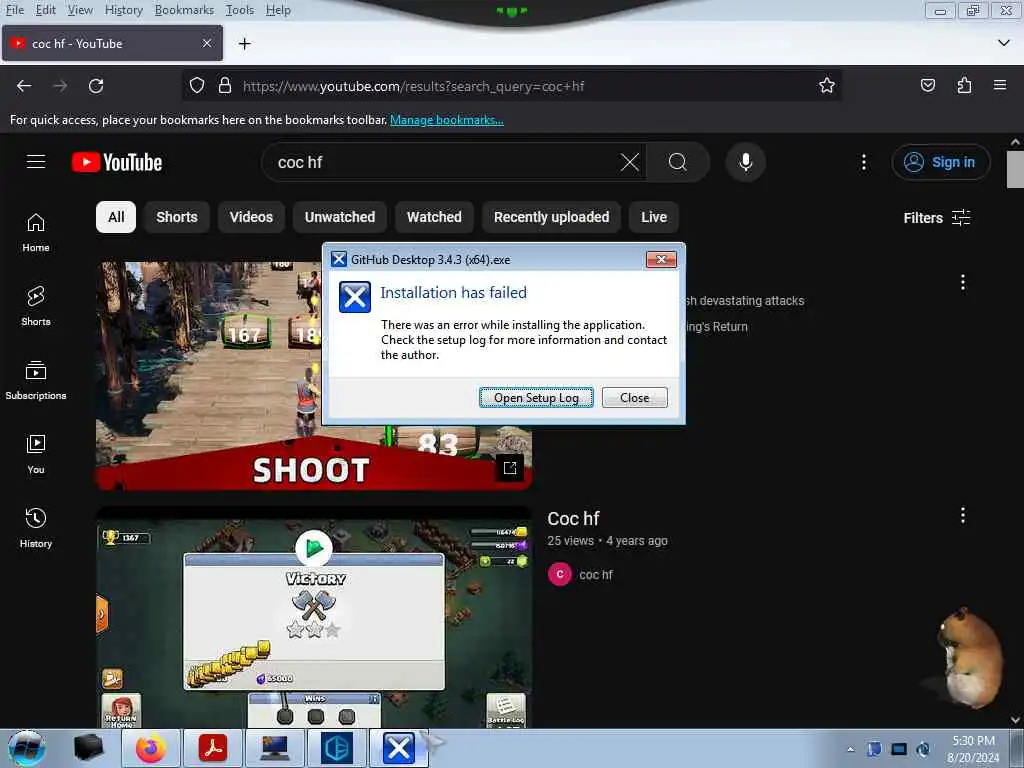Open more options for the Coc hf video
The width and height of the screenshot is (1024, 768).
click(963, 515)
